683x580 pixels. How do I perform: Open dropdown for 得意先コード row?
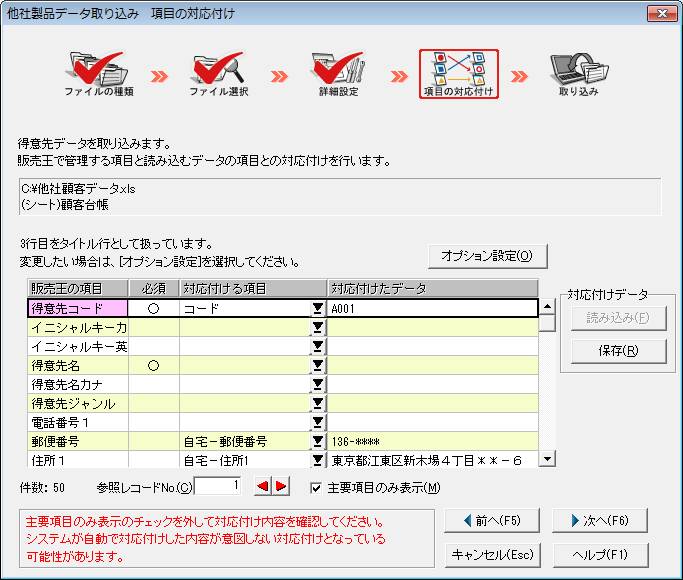[x=318, y=308]
